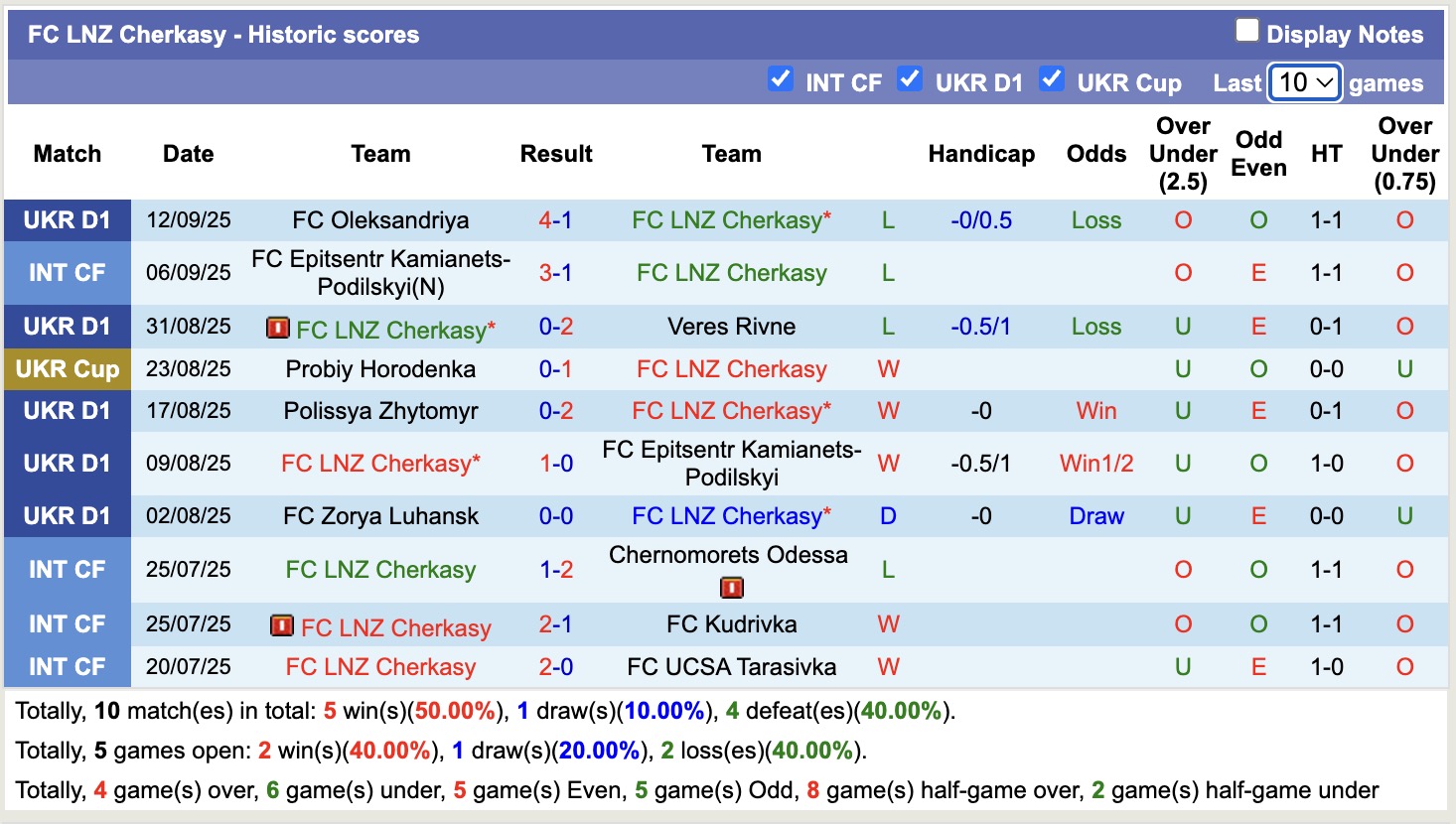Open Veres Rivne team page
1456x824 pixels.
click(732, 326)
